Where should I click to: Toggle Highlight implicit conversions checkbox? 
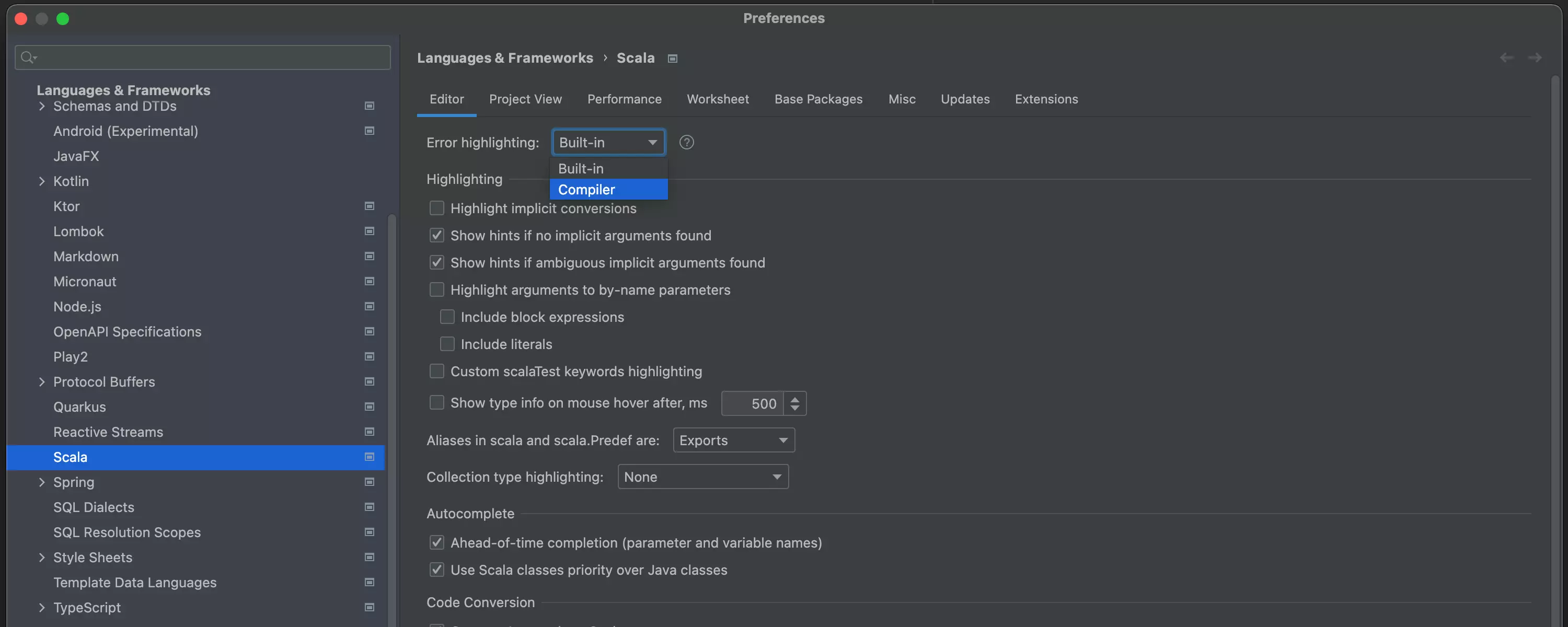pyautogui.click(x=436, y=208)
